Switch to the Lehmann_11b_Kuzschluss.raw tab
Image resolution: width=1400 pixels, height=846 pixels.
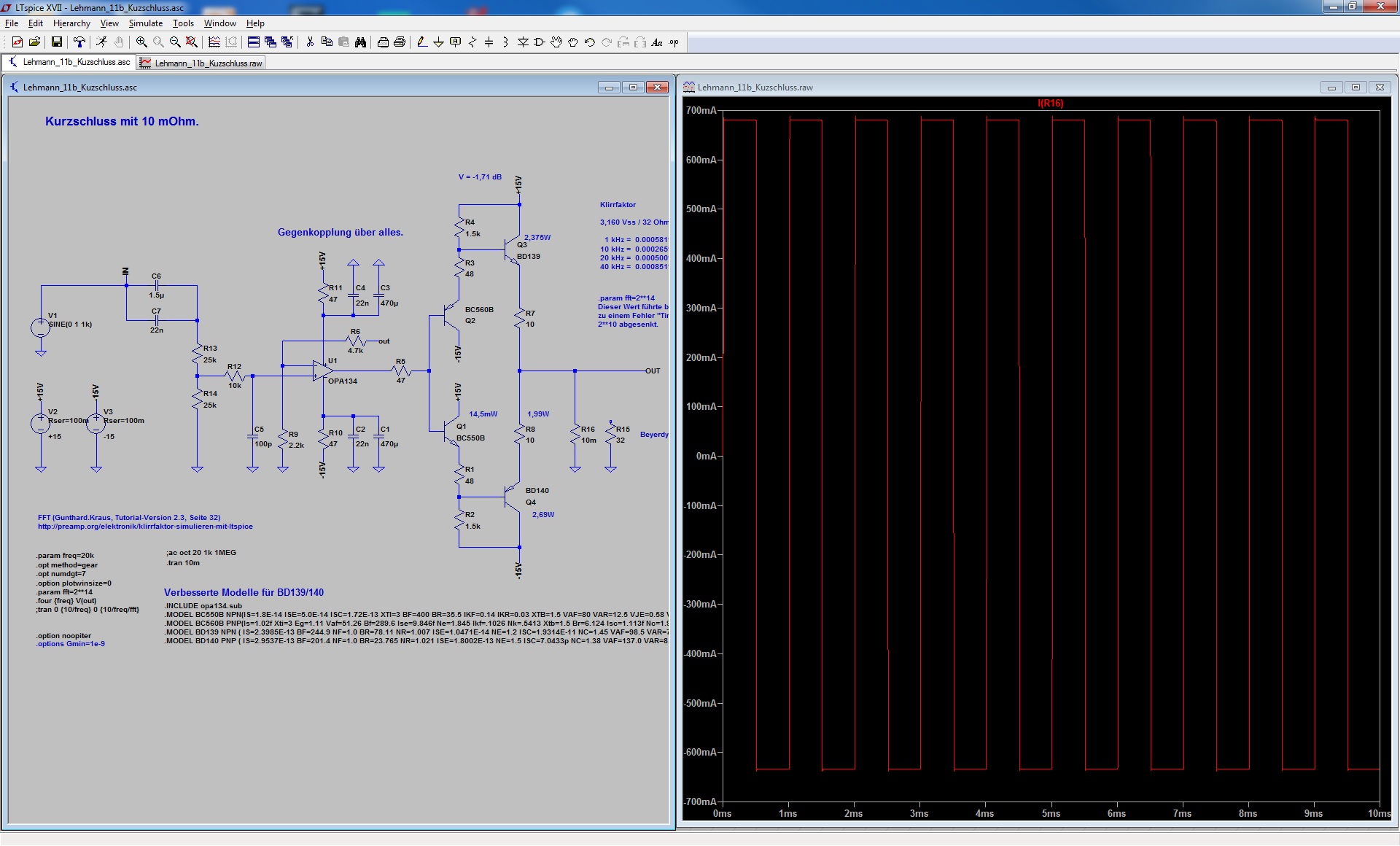coord(201,63)
